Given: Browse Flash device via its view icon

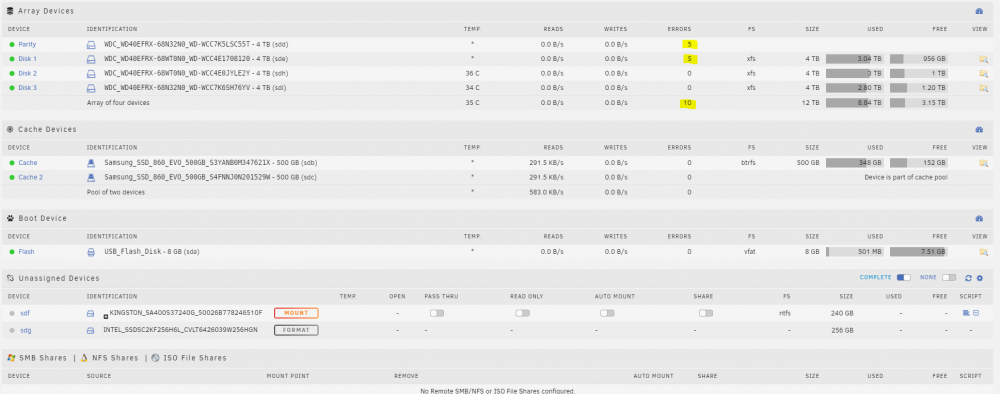Looking at the screenshot, I should pyautogui.click(x=983, y=252).
